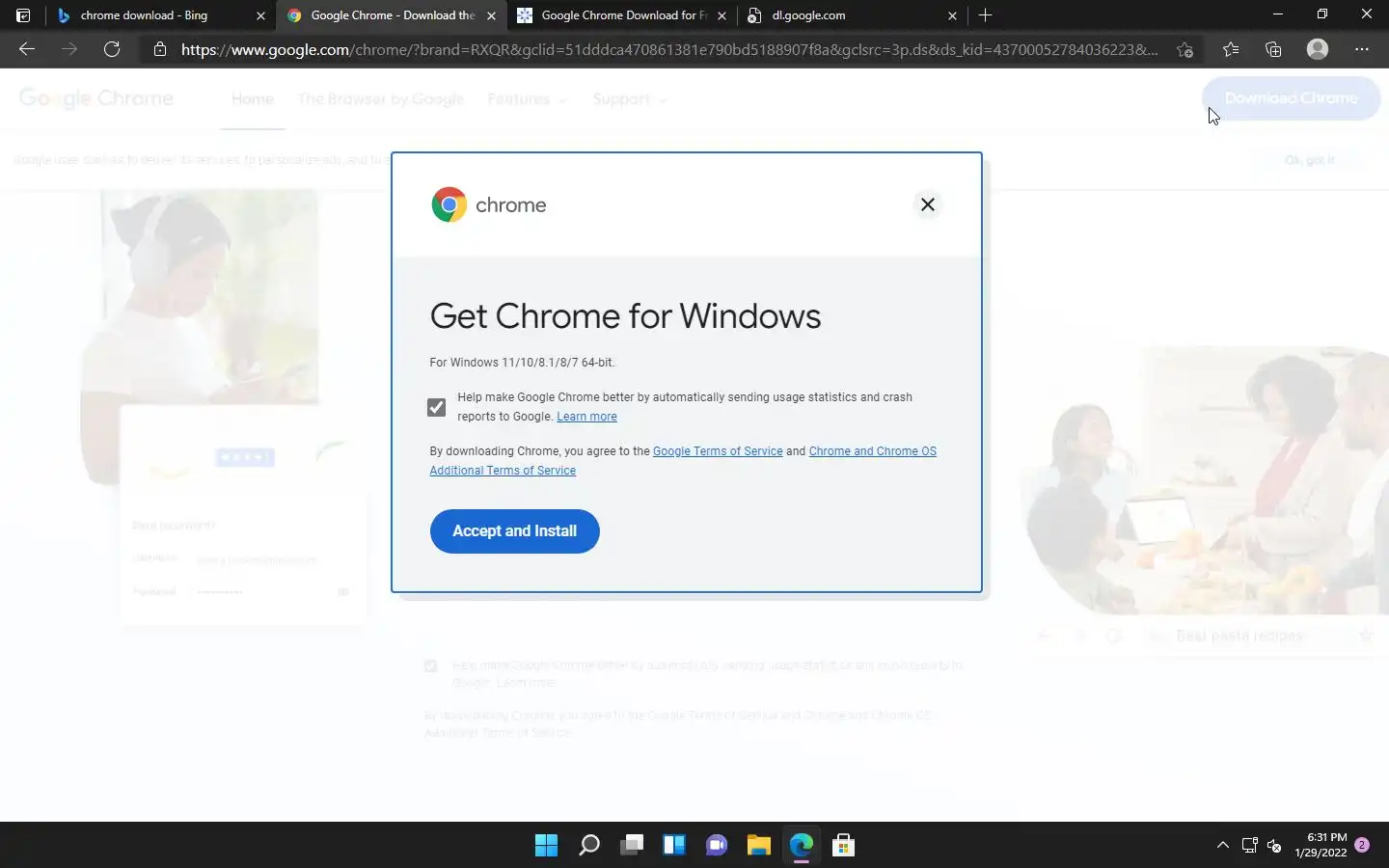1389x868 pixels.
Task: Open the network status tray icon
Action: [1250, 846]
